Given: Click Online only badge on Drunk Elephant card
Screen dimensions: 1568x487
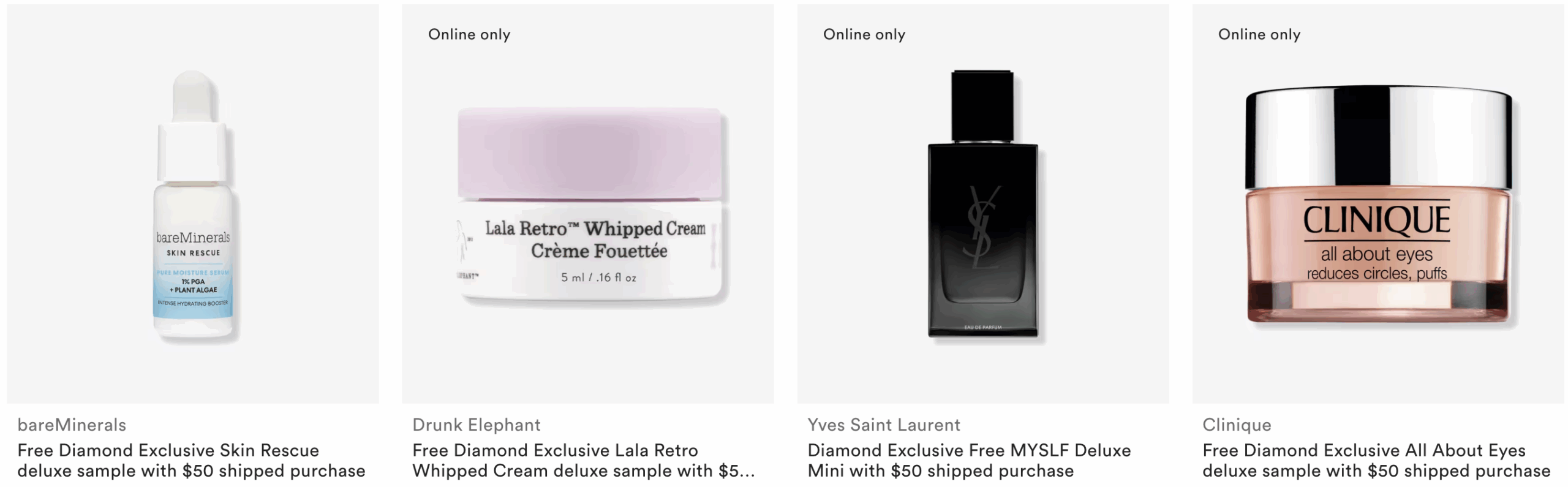Looking at the screenshot, I should pos(469,34).
